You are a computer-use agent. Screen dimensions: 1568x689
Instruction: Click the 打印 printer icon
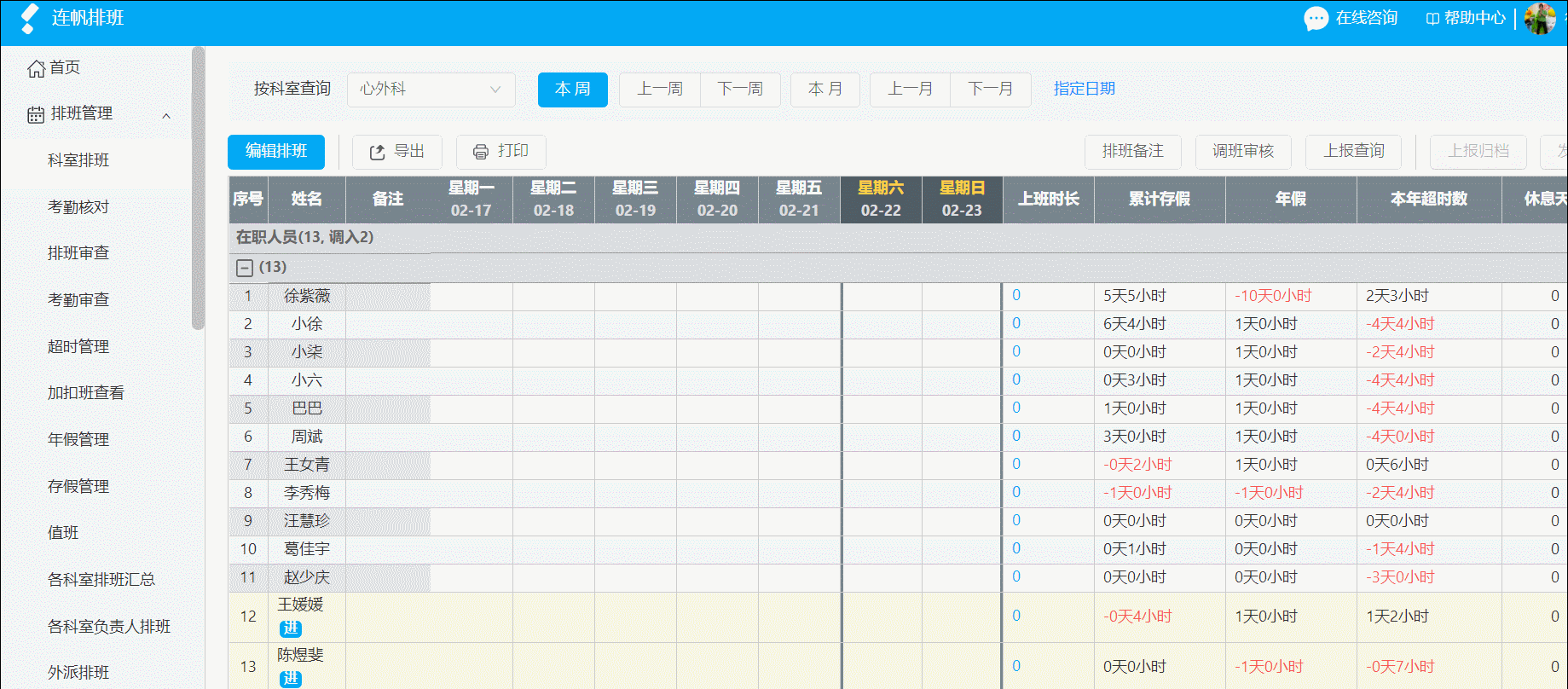coord(481,152)
